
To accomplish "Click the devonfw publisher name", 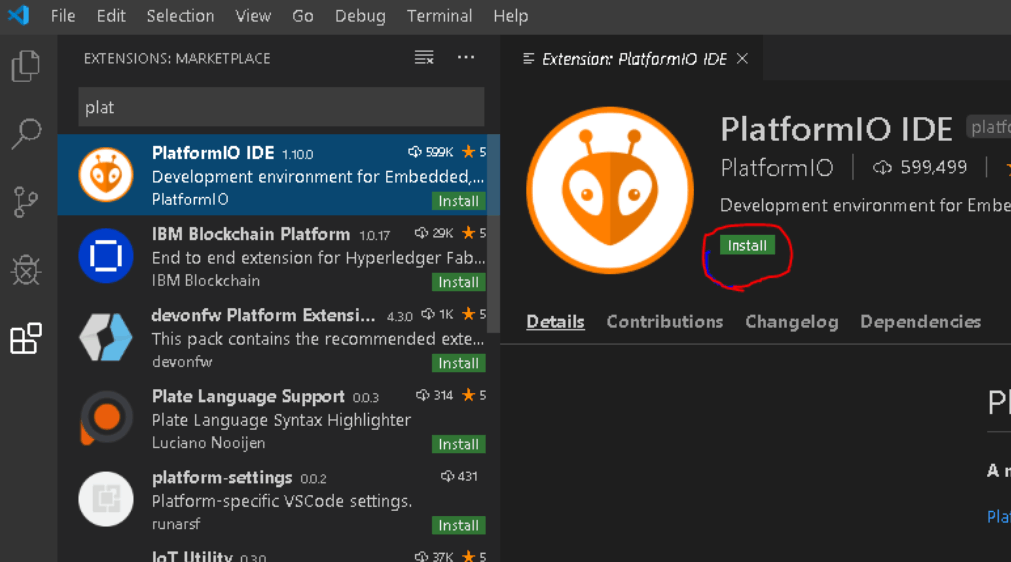I will (x=182, y=362).
